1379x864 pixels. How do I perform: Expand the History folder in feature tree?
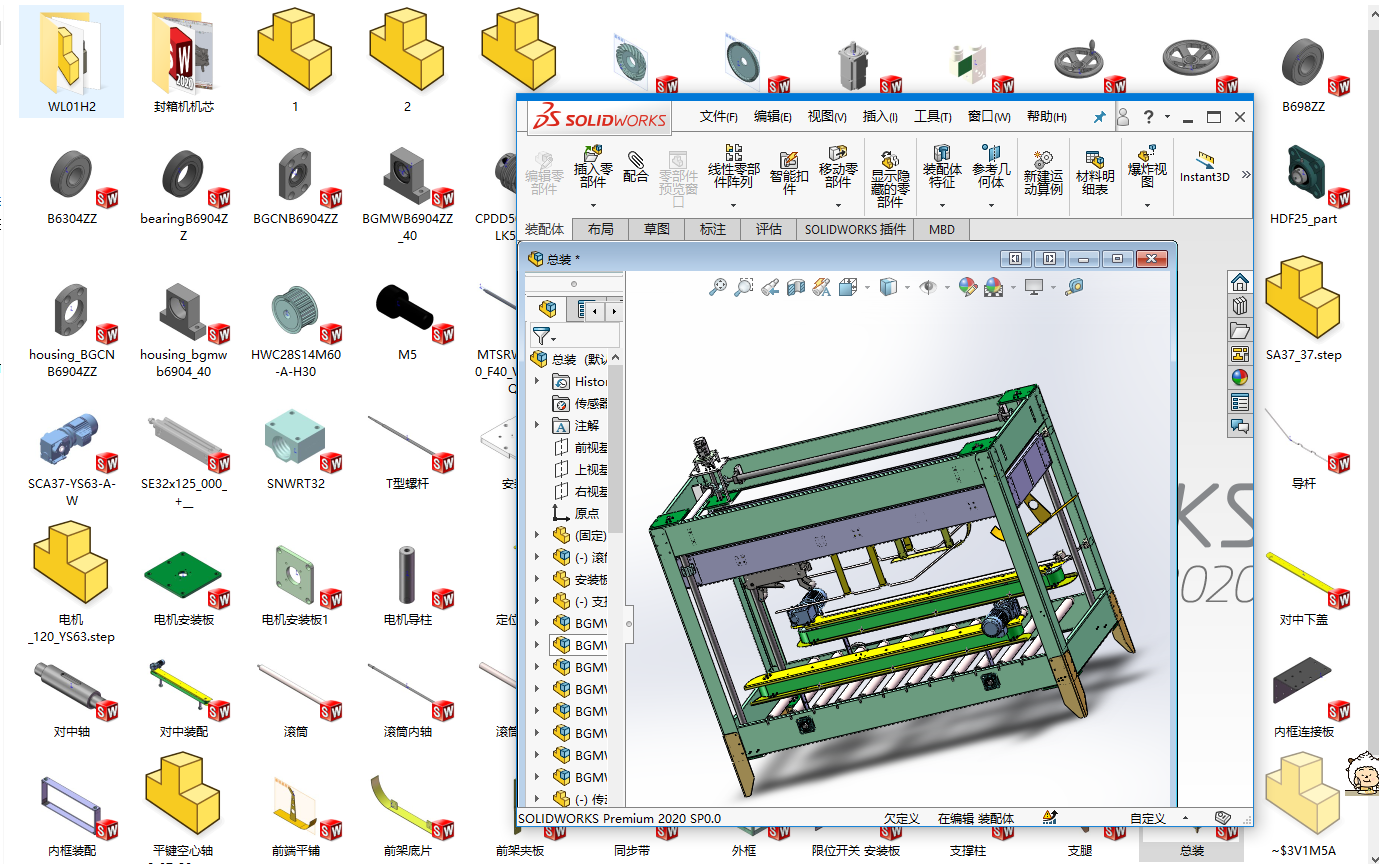coord(537,381)
